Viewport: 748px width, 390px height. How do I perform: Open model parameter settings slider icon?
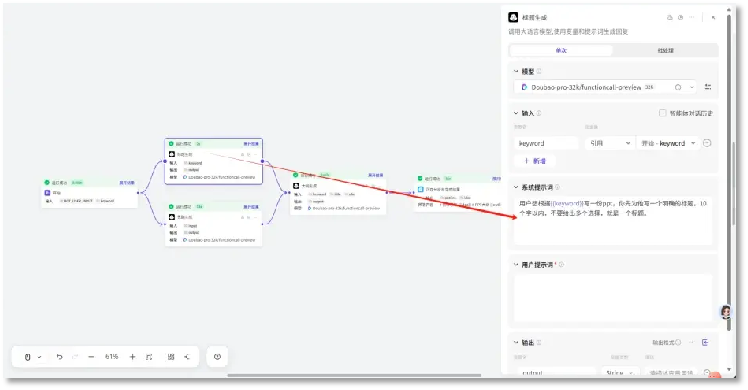[708, 87]
